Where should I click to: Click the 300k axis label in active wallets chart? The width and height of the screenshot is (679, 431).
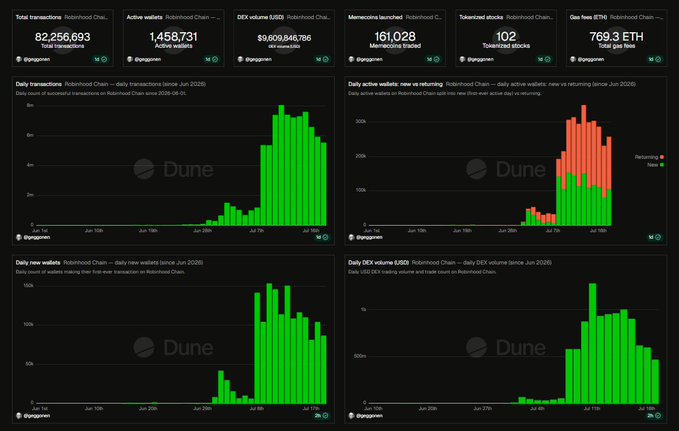point(361,122)
